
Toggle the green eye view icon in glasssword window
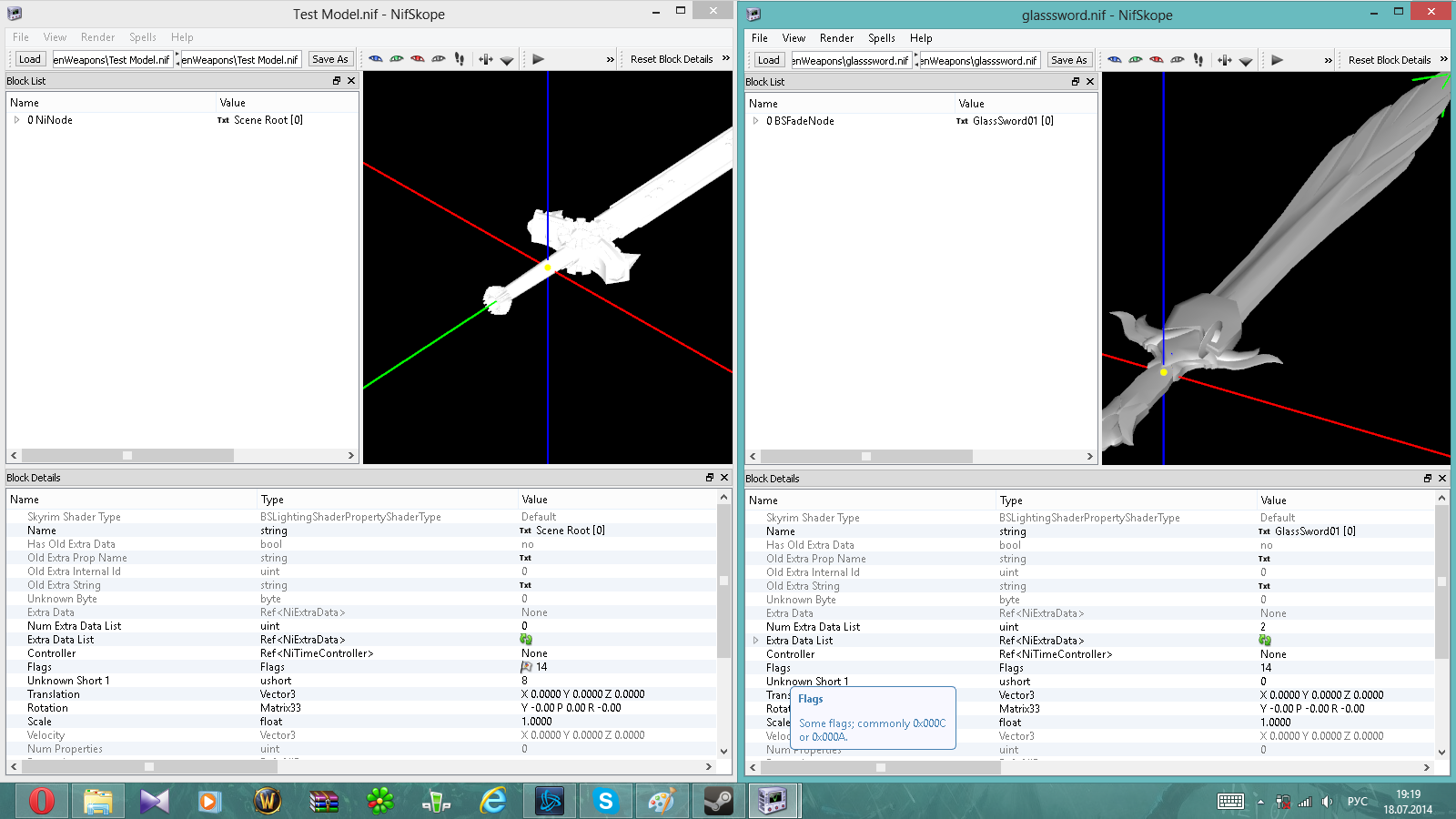(x=1136, y=60)
